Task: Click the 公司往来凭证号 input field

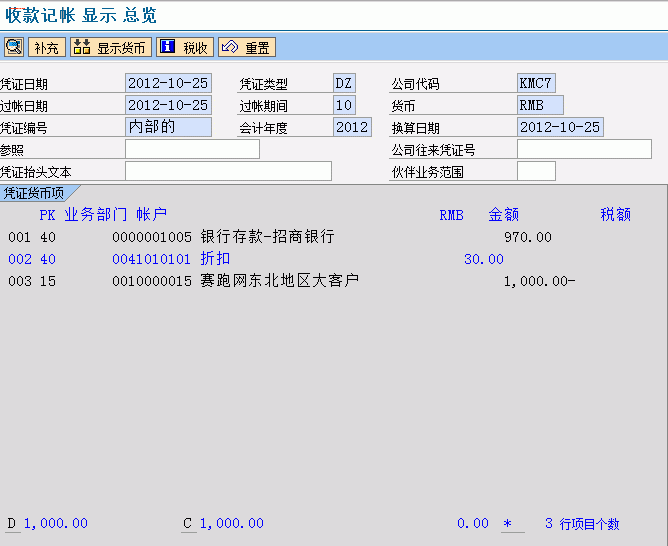Action: click(584, 149)
